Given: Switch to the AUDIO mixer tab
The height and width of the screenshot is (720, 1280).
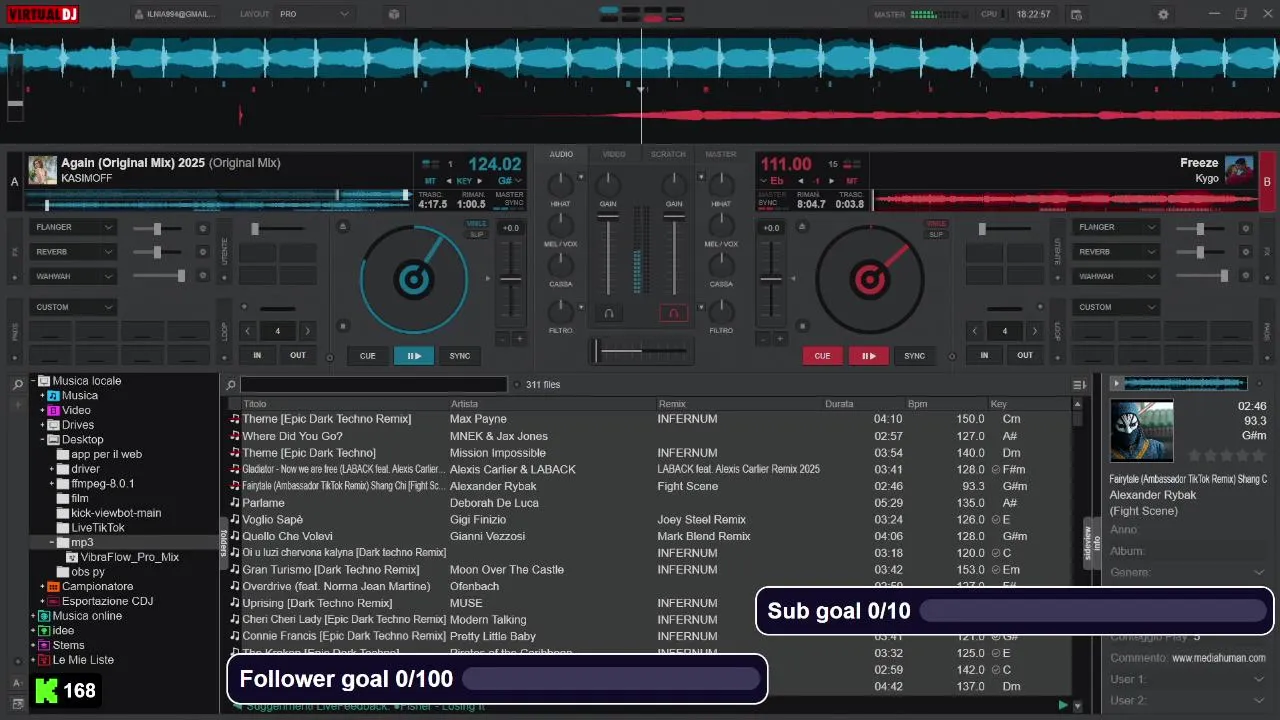Looking at the screenshot, I should (x=561, y=154).
